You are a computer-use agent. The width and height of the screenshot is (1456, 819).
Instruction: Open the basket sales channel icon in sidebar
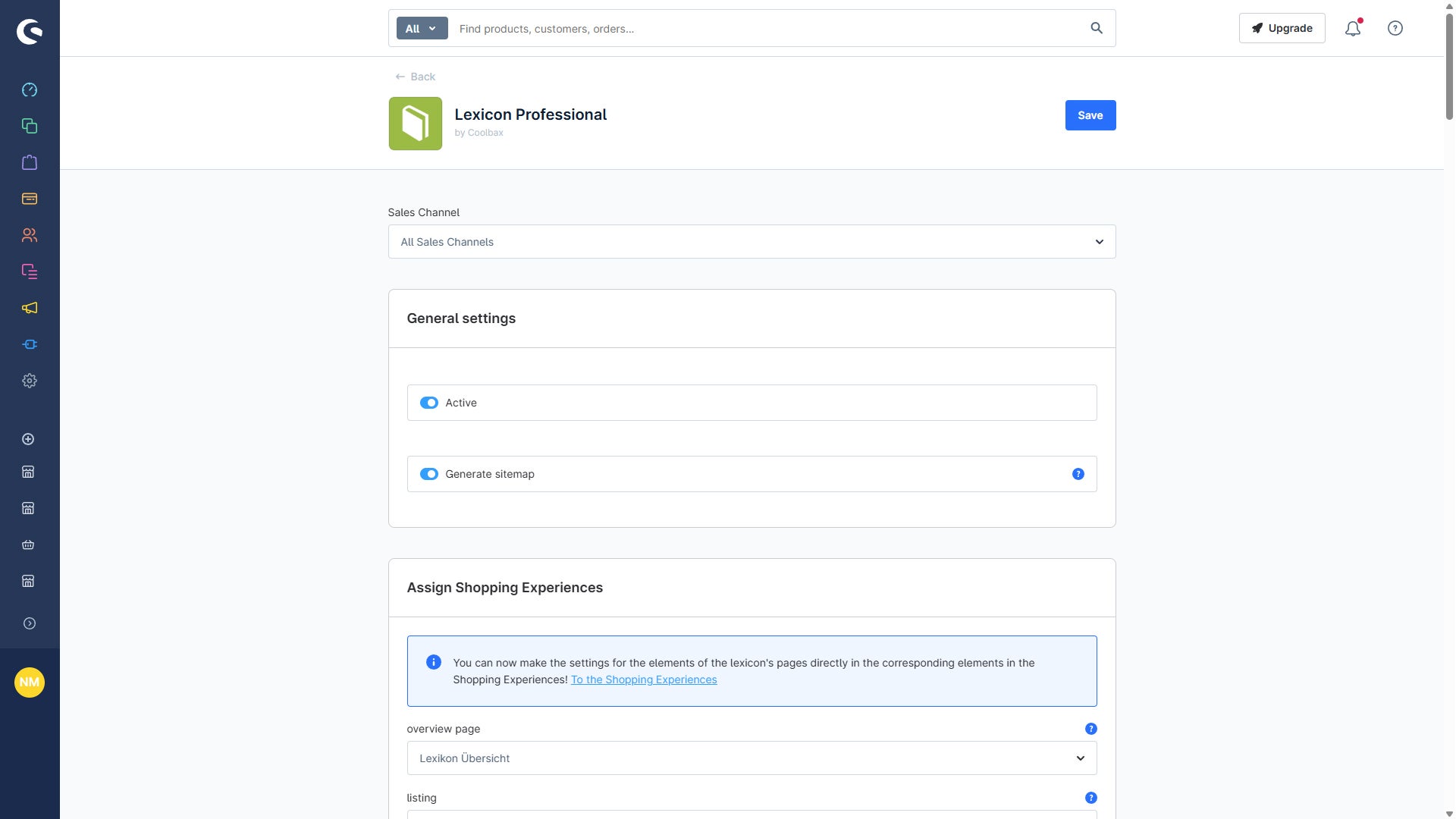(28, 544)
